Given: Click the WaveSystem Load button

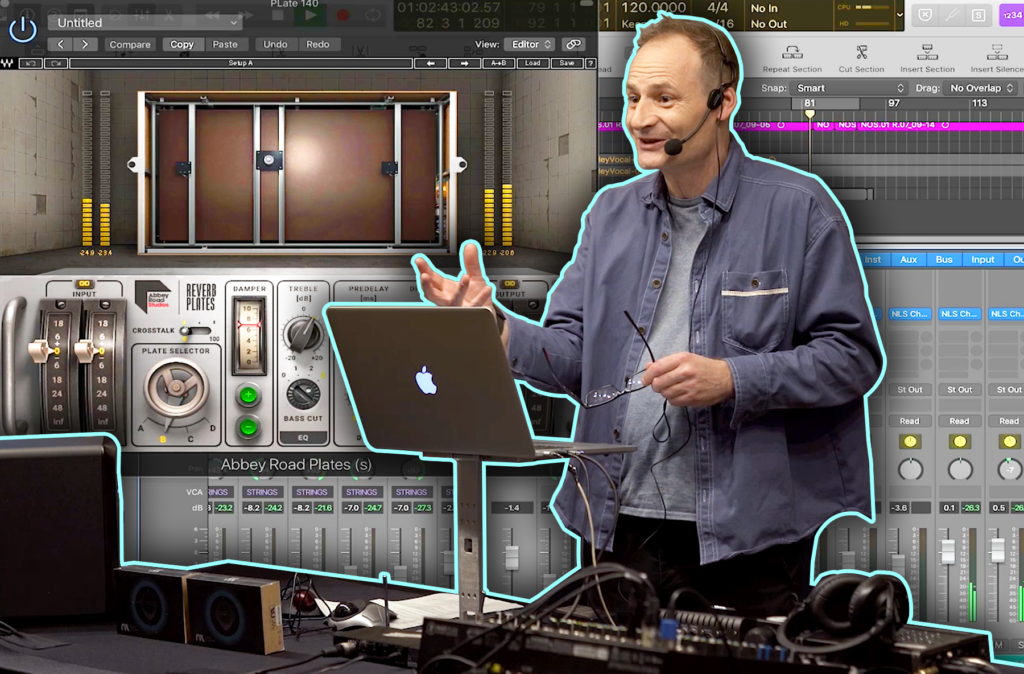Looking at the screenshot, I should coord(532,63).
